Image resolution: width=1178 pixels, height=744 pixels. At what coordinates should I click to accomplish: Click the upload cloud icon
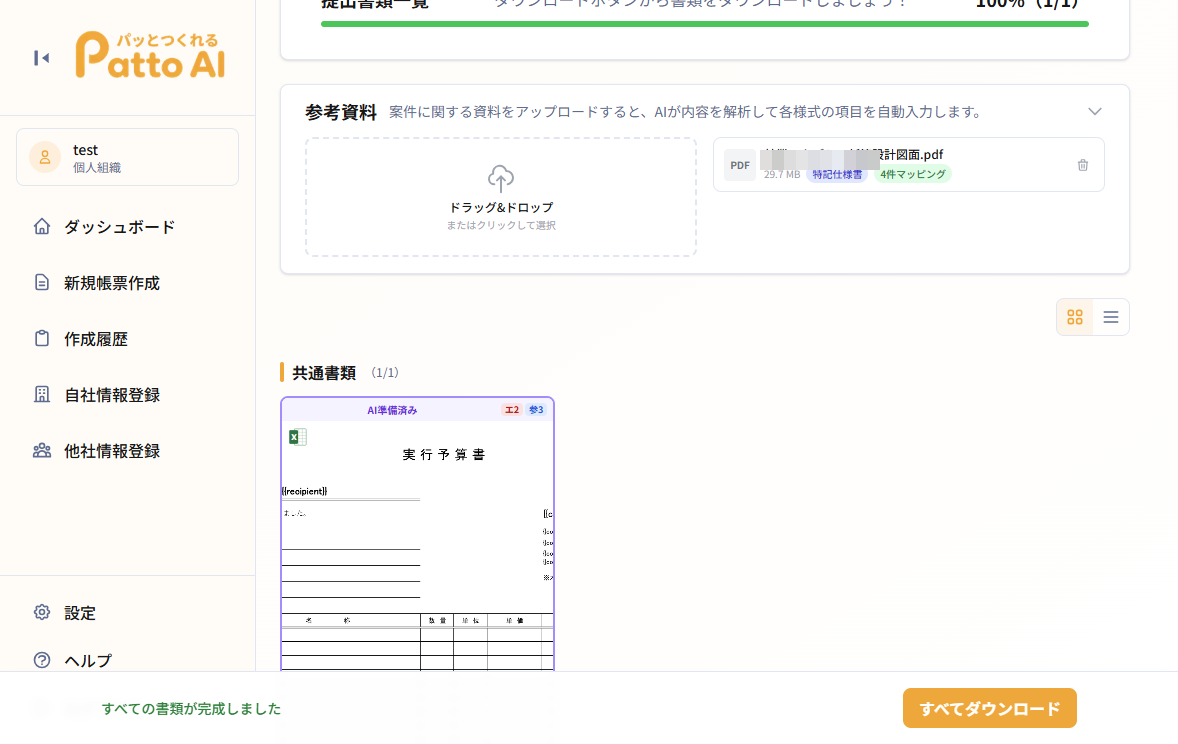pos(501,179)
